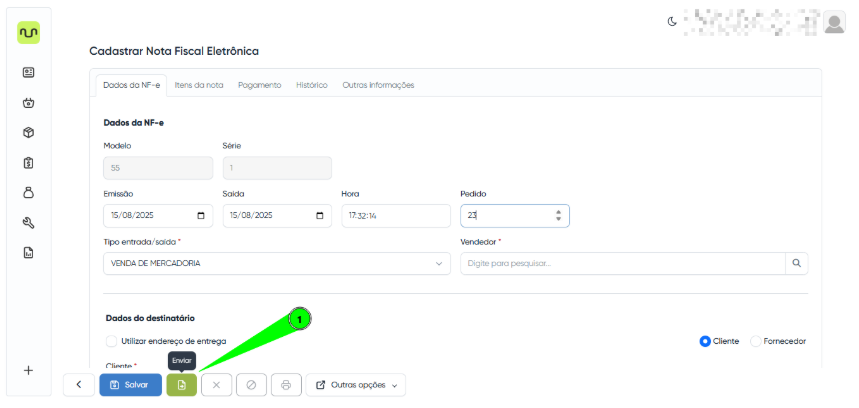This screenshot has height=408, width=859.
Task: Click the Vendedor search magnifier icon
Action: pyautogui.click(x=796, y=263)
